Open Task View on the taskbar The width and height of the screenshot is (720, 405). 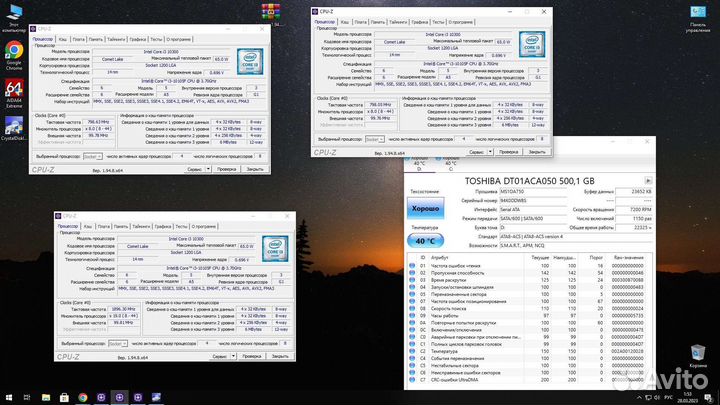(27, 397)
